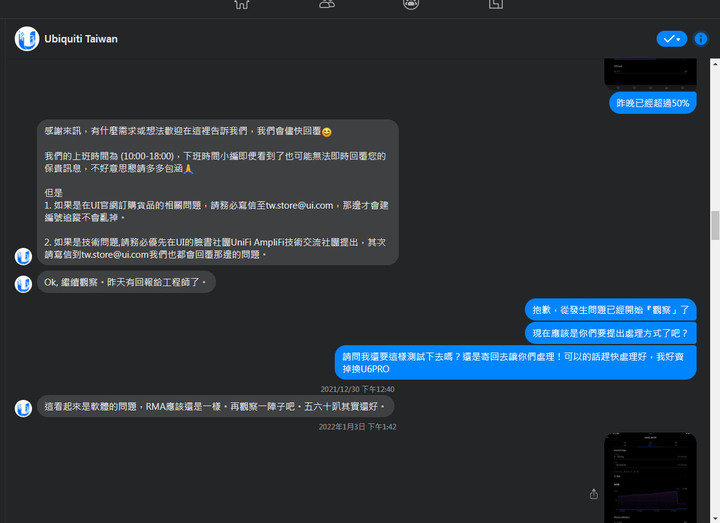The image size is (720, 523).
Task: Click message starting '抱歉，從發生問題'
Action: (x=611, y=309)
